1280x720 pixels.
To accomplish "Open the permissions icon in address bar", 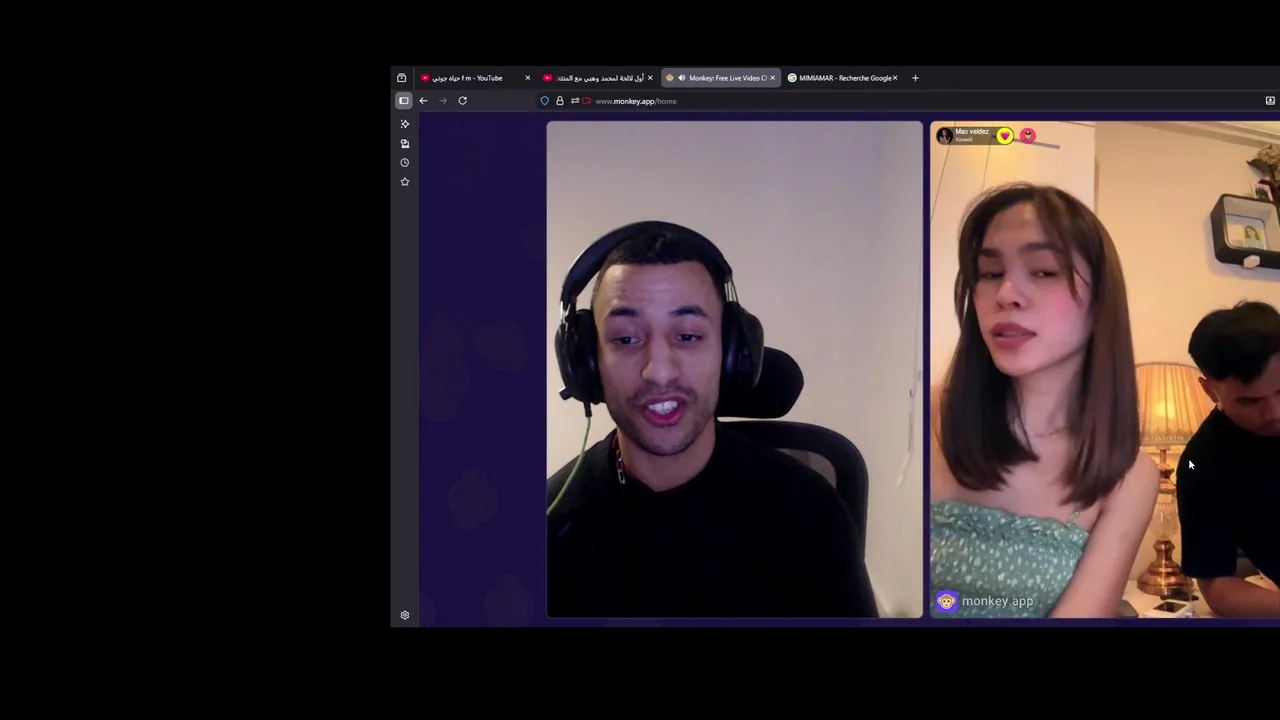I will coord(575,101).
